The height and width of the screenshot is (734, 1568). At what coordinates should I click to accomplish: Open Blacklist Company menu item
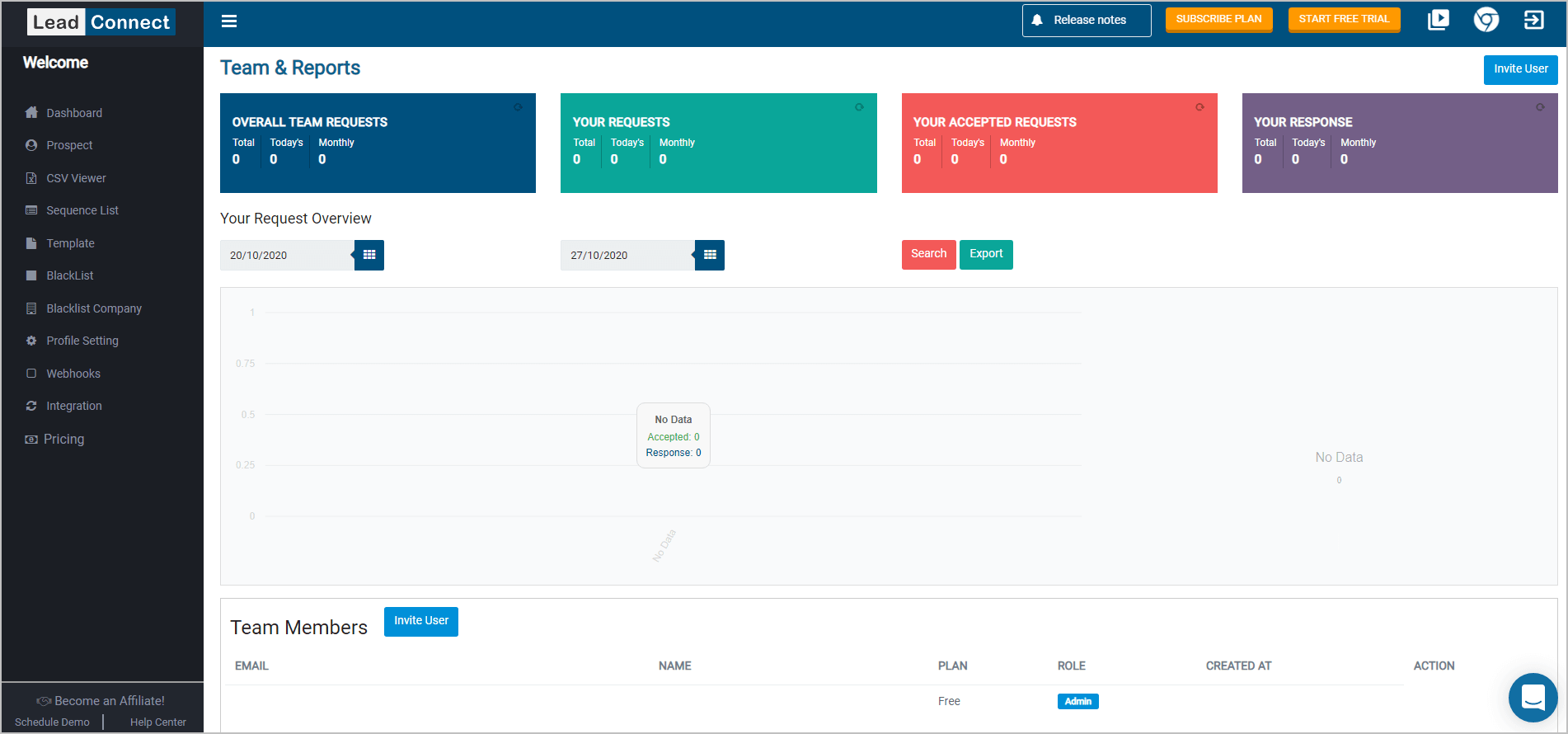[x=94, y=308]
